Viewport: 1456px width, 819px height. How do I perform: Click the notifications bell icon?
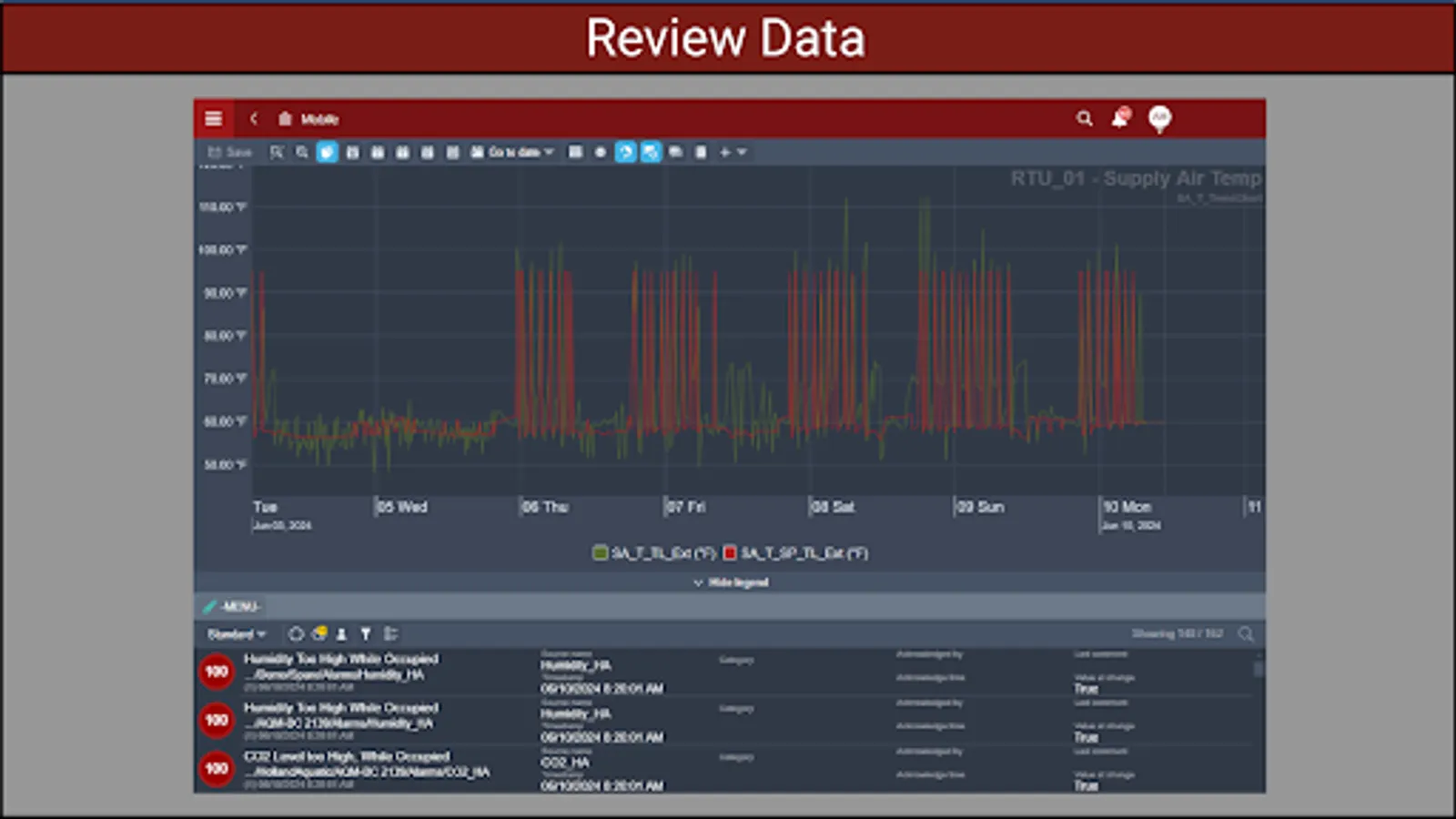click(x=1119, y=118)
